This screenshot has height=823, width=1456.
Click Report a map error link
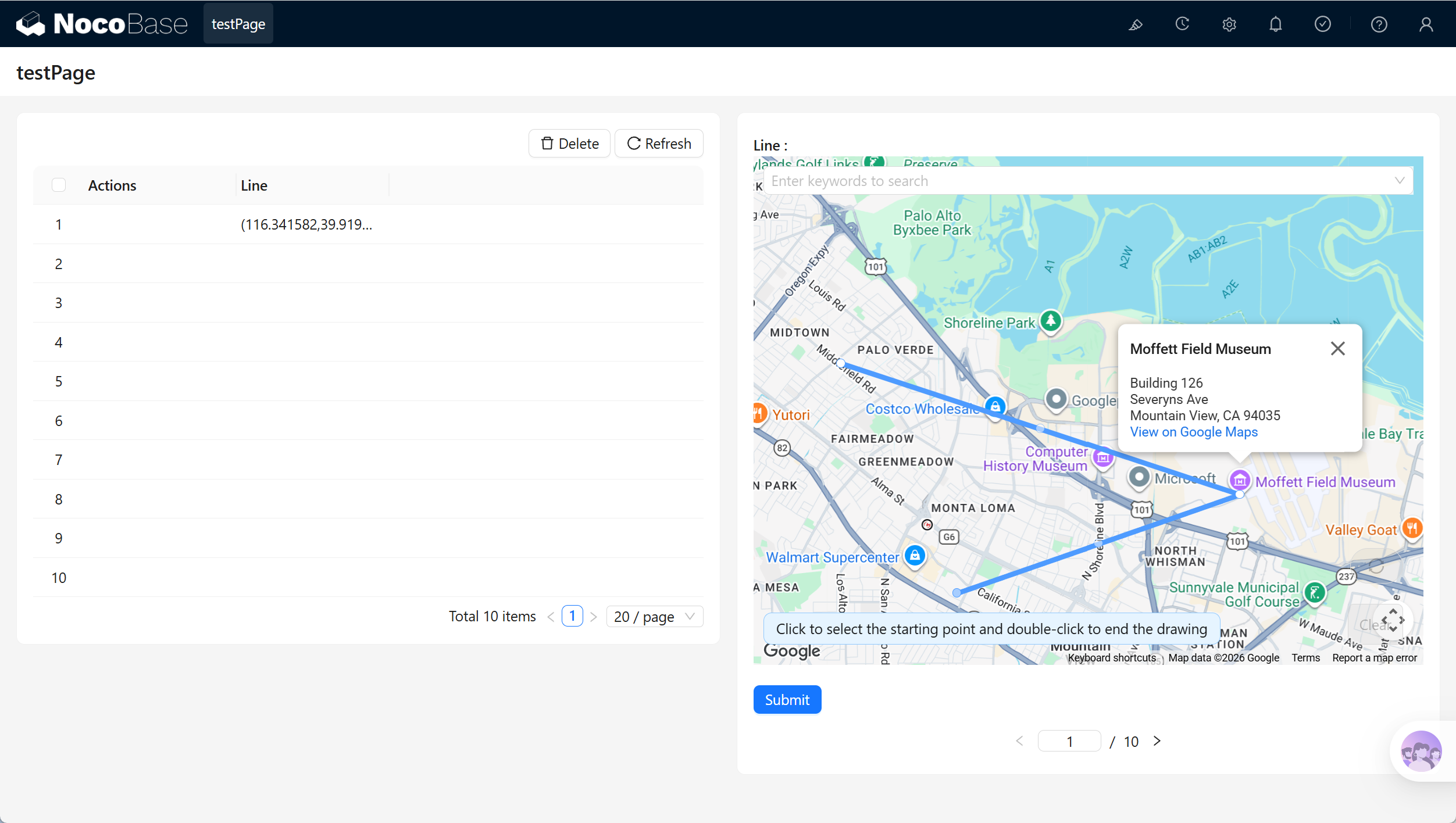coord(1374,658)
